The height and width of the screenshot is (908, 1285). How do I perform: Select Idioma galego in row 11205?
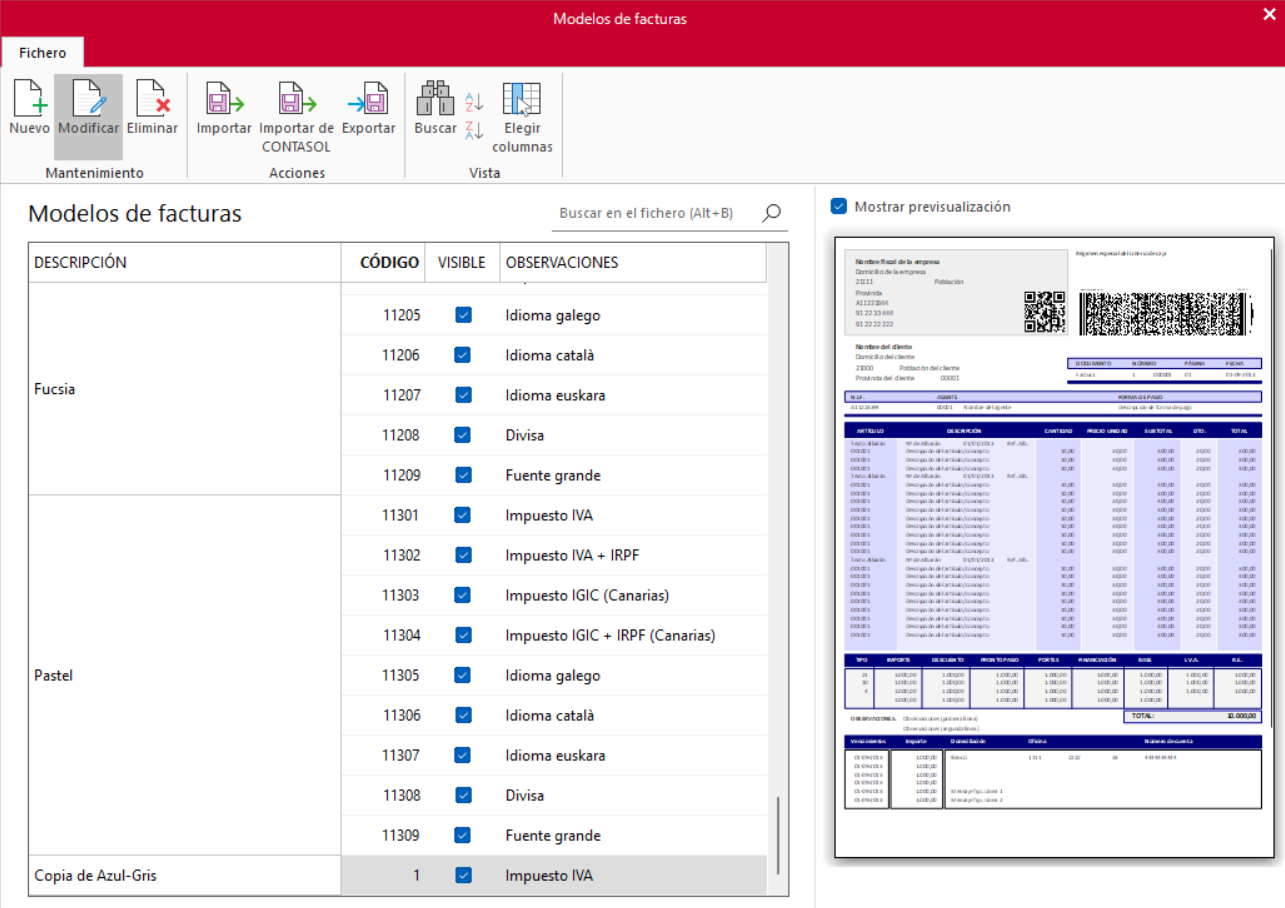(553, 315)
